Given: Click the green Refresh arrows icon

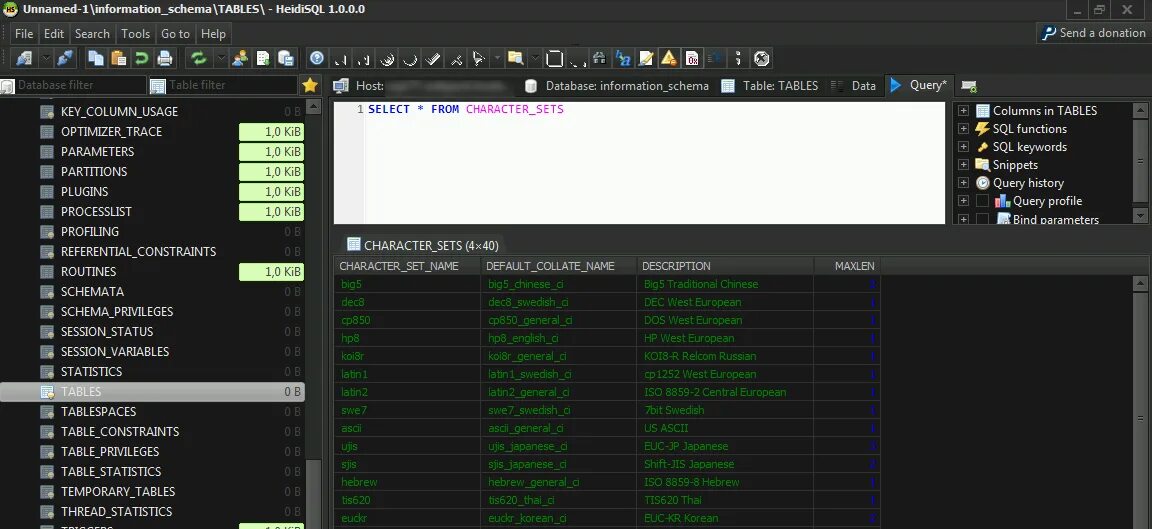Looking at the screenshot, I should coord(198,59).
